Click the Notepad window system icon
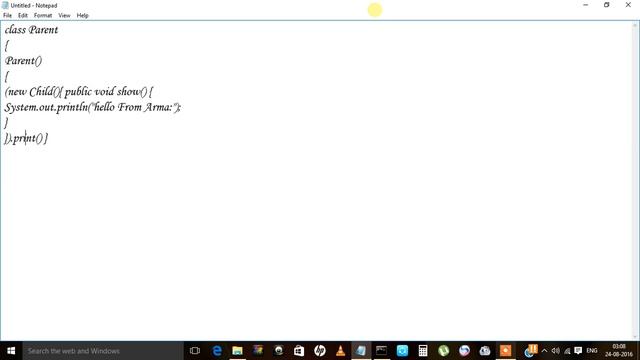The image size is (640, 360). pyautogui.click(x=5, y=5)
